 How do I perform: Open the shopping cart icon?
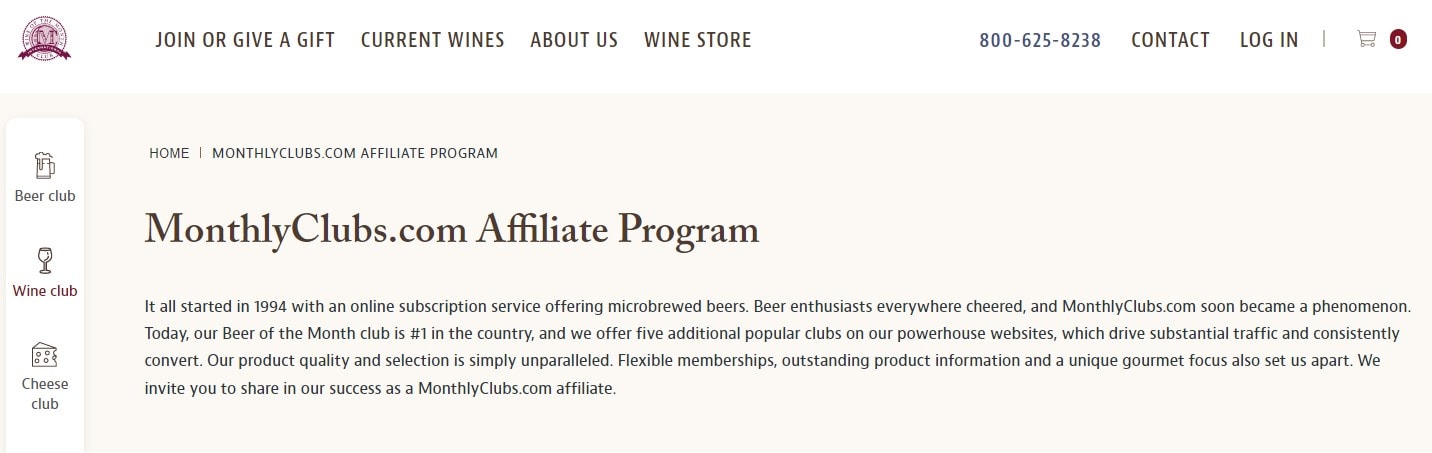point(1366,39)
